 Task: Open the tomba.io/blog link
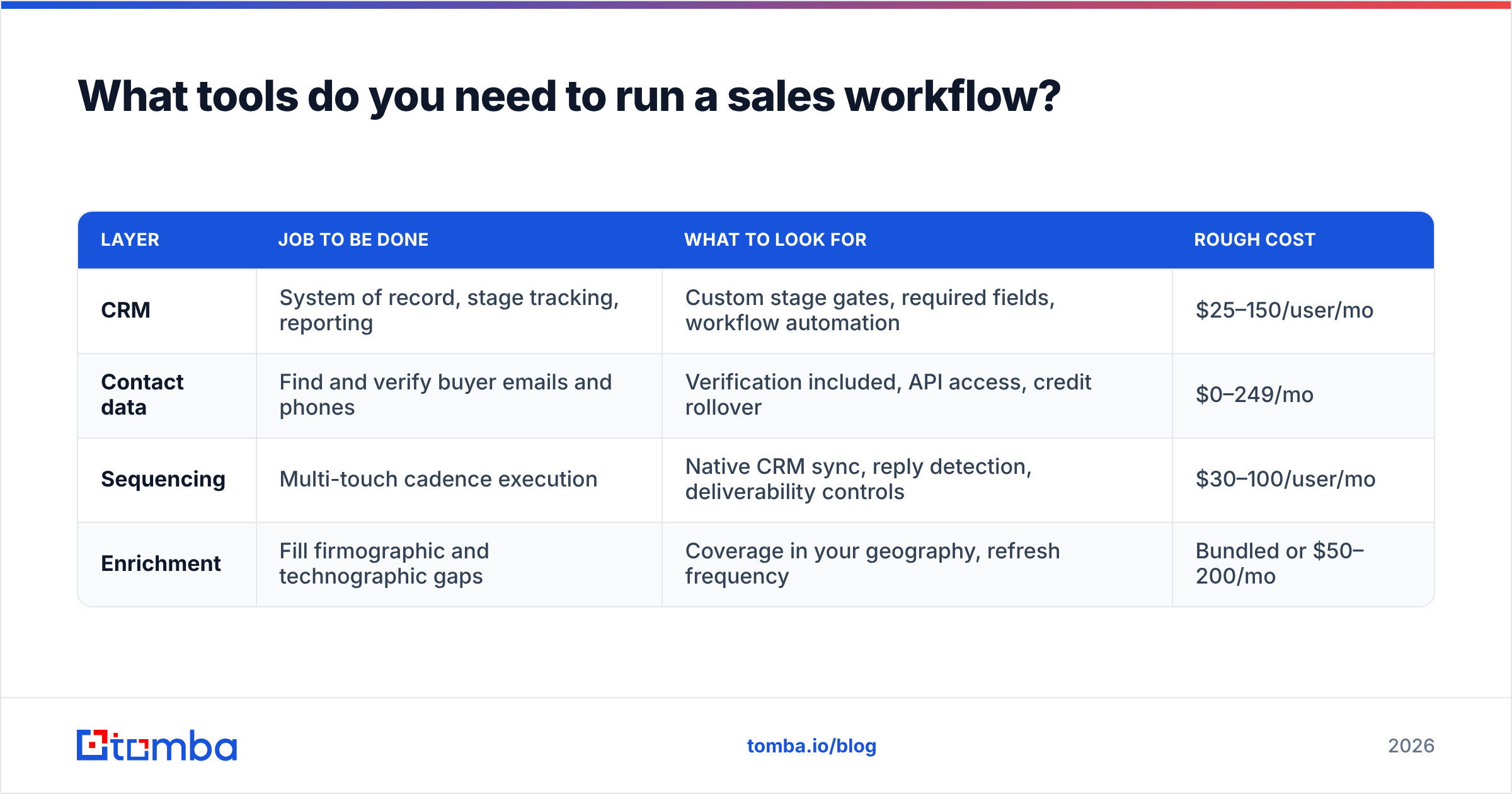coord(811,746)
